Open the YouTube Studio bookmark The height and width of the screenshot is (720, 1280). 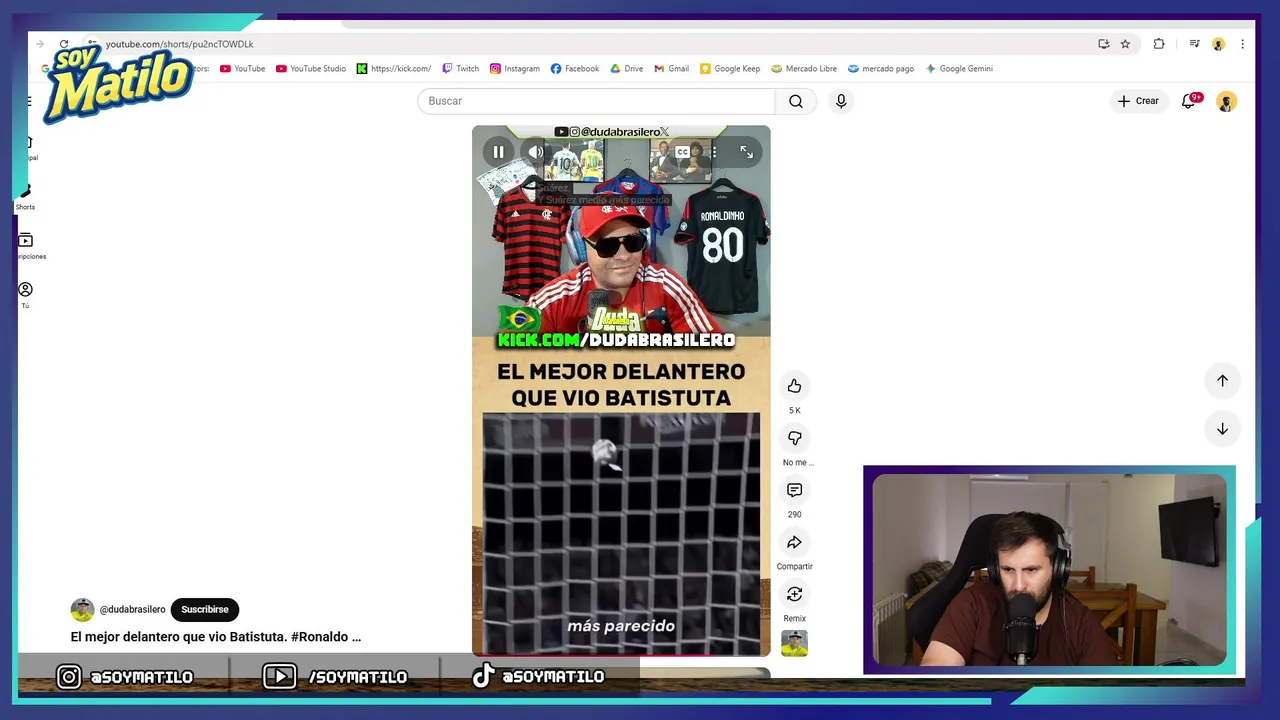311,69
